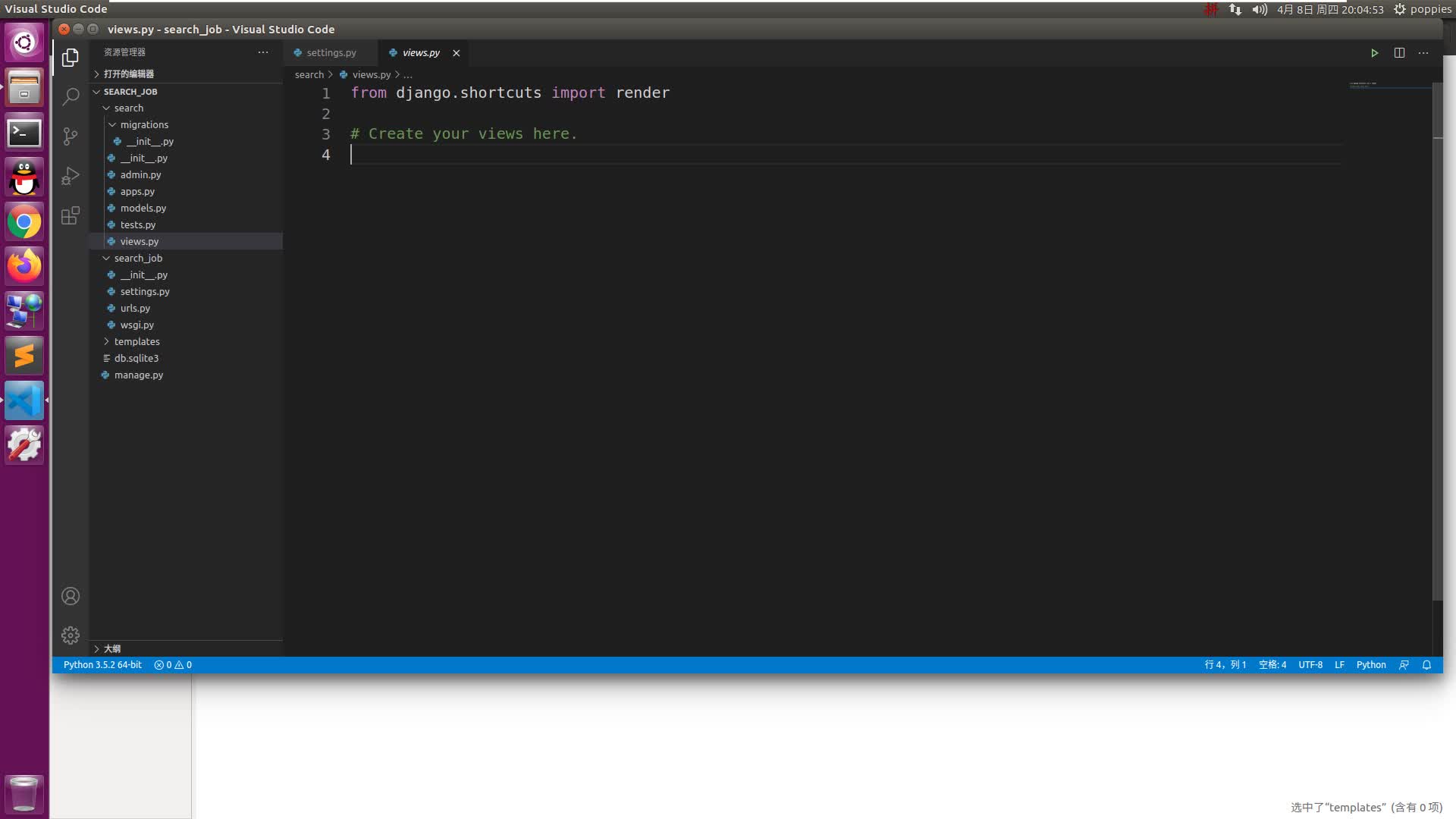Open system settings tool in launcher
Screen dimensions: 1456x819
pyautogui.click(x=24, y=445)
